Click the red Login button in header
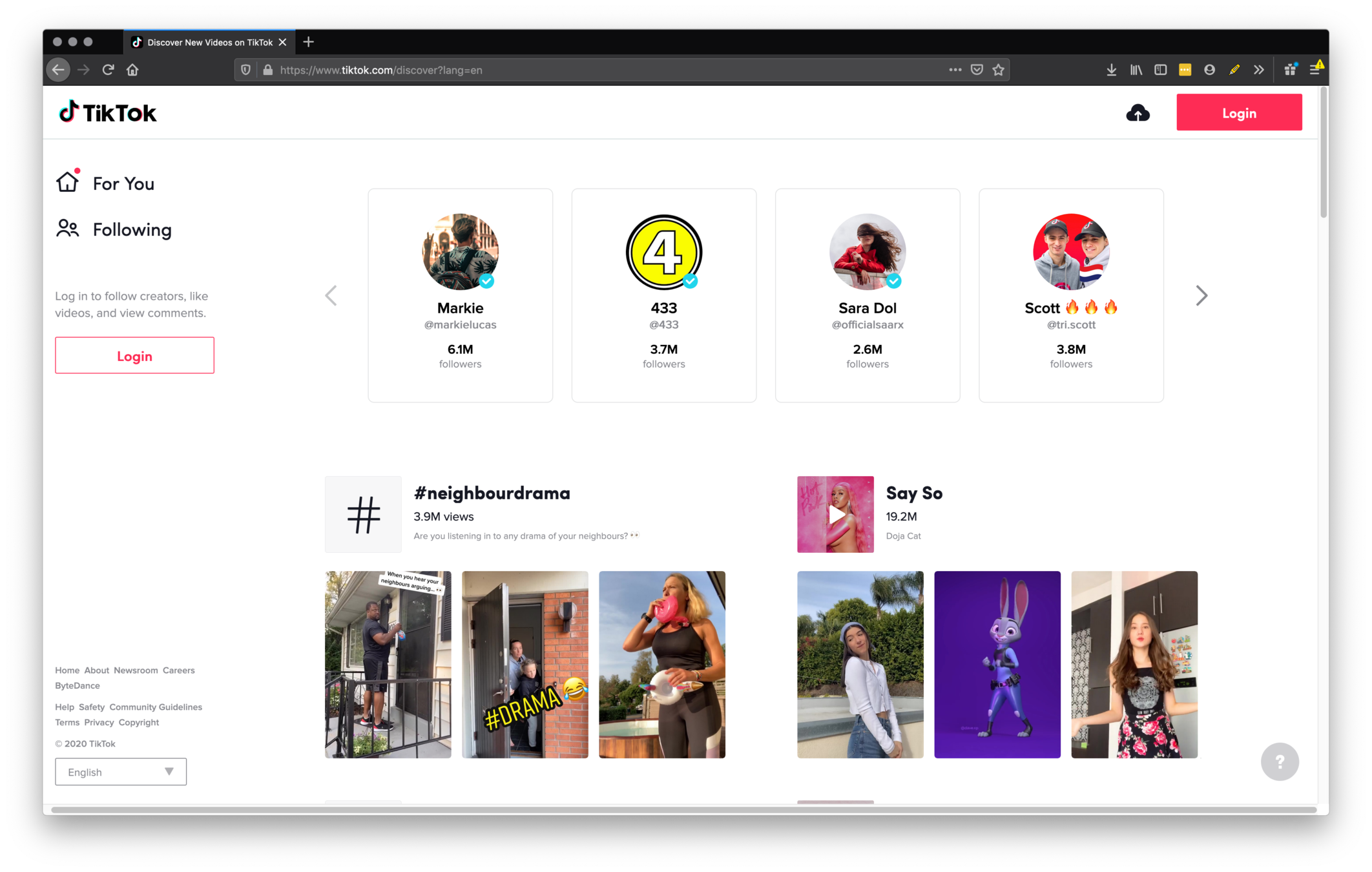1372x872 pixels. [1238, 113]
